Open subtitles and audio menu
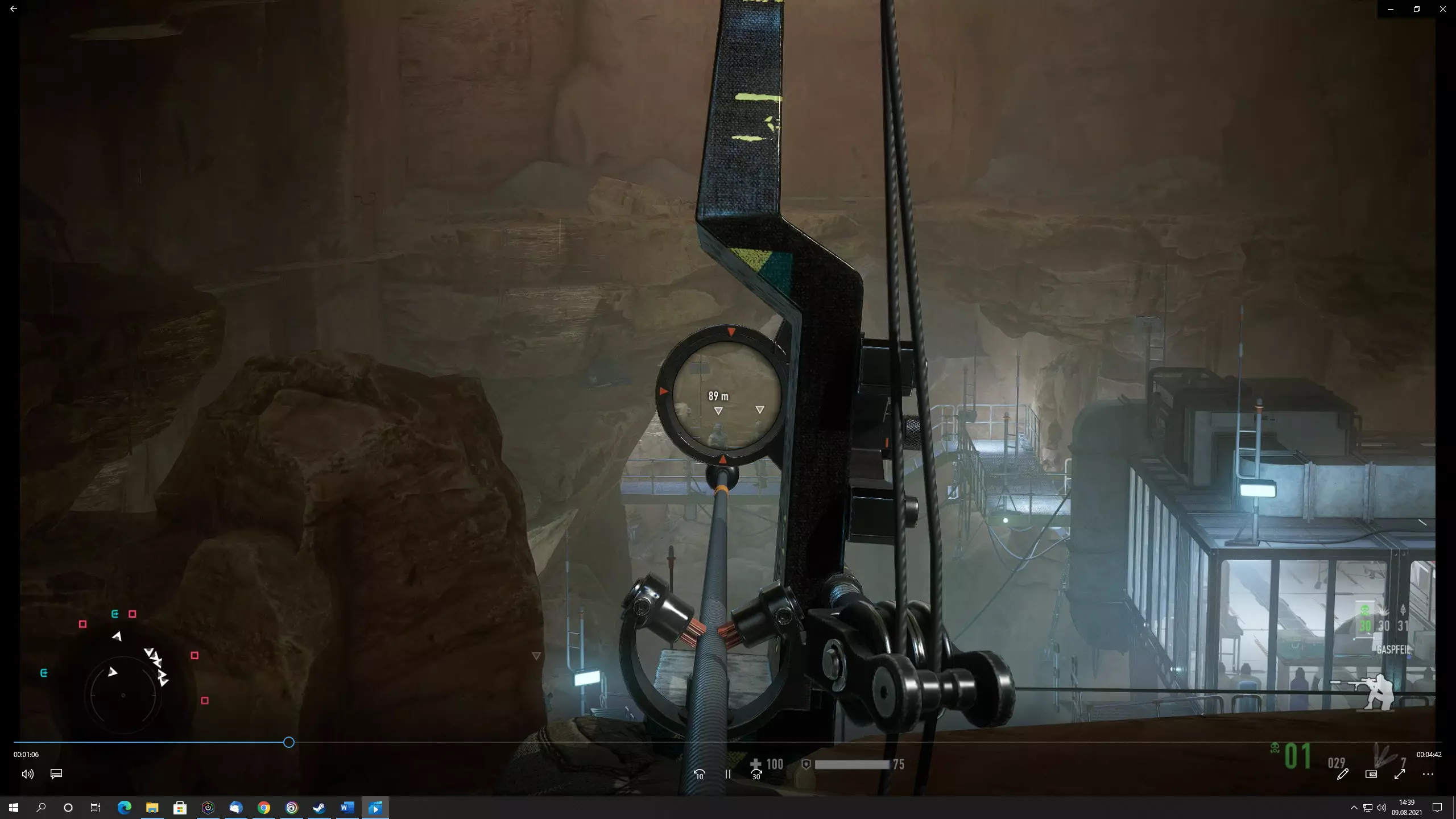This screenshot has width=1456, height=819. 56,774
